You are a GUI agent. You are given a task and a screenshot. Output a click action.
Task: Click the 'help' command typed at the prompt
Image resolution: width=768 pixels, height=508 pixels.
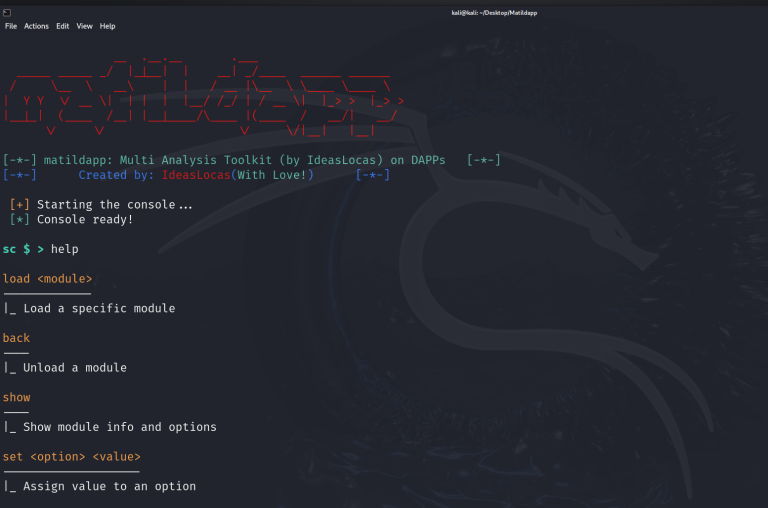click(65, 249)
